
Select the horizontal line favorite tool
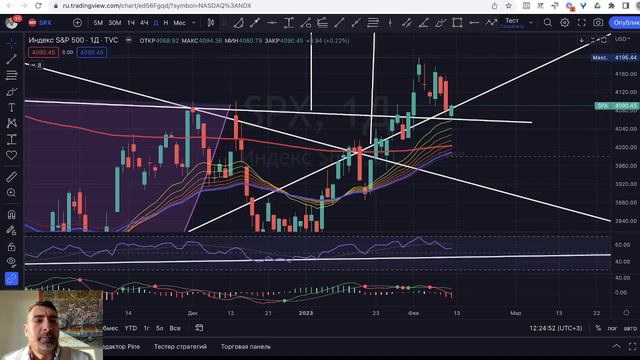tap(272, 23)
